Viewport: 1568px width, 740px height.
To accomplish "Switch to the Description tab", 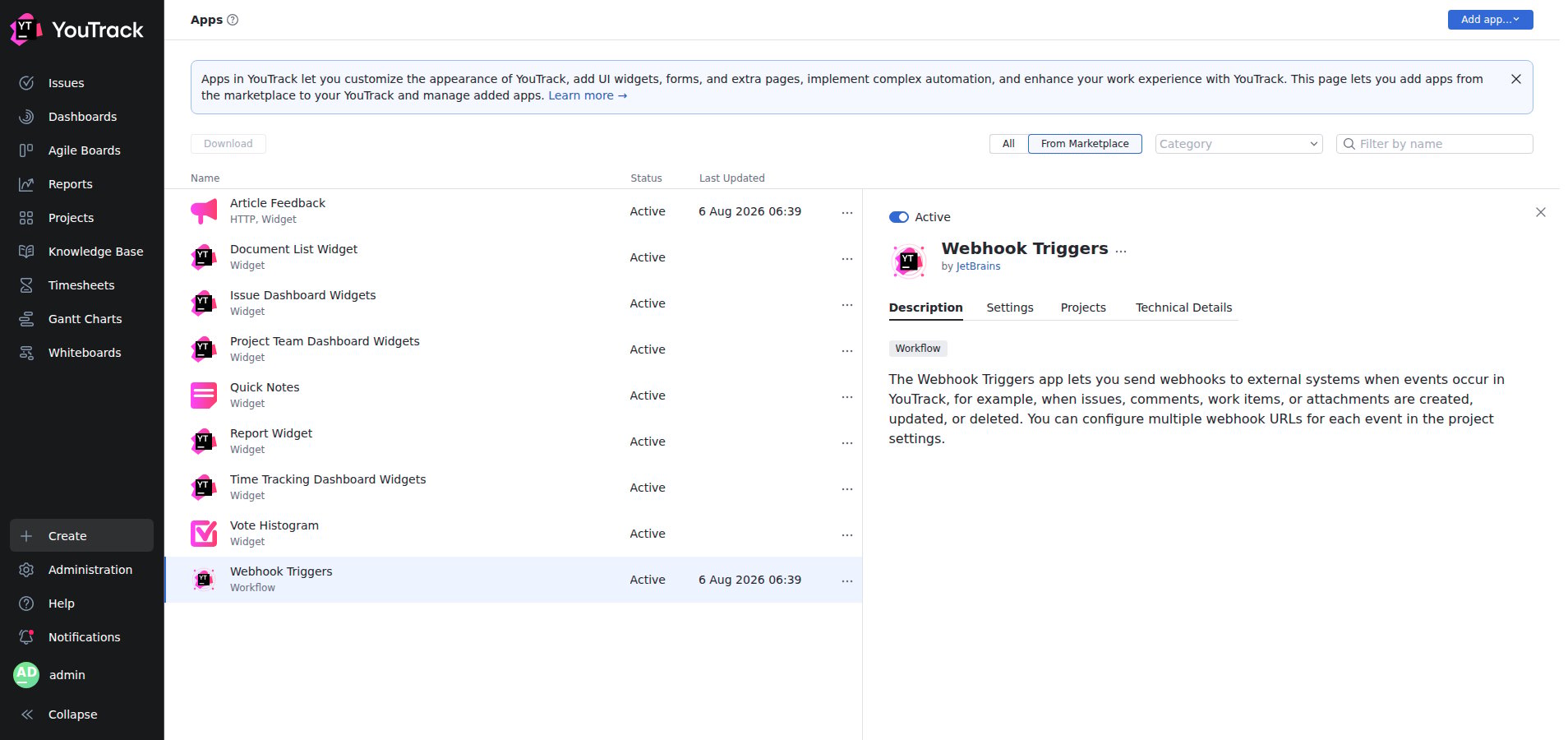I will point(925,308).
